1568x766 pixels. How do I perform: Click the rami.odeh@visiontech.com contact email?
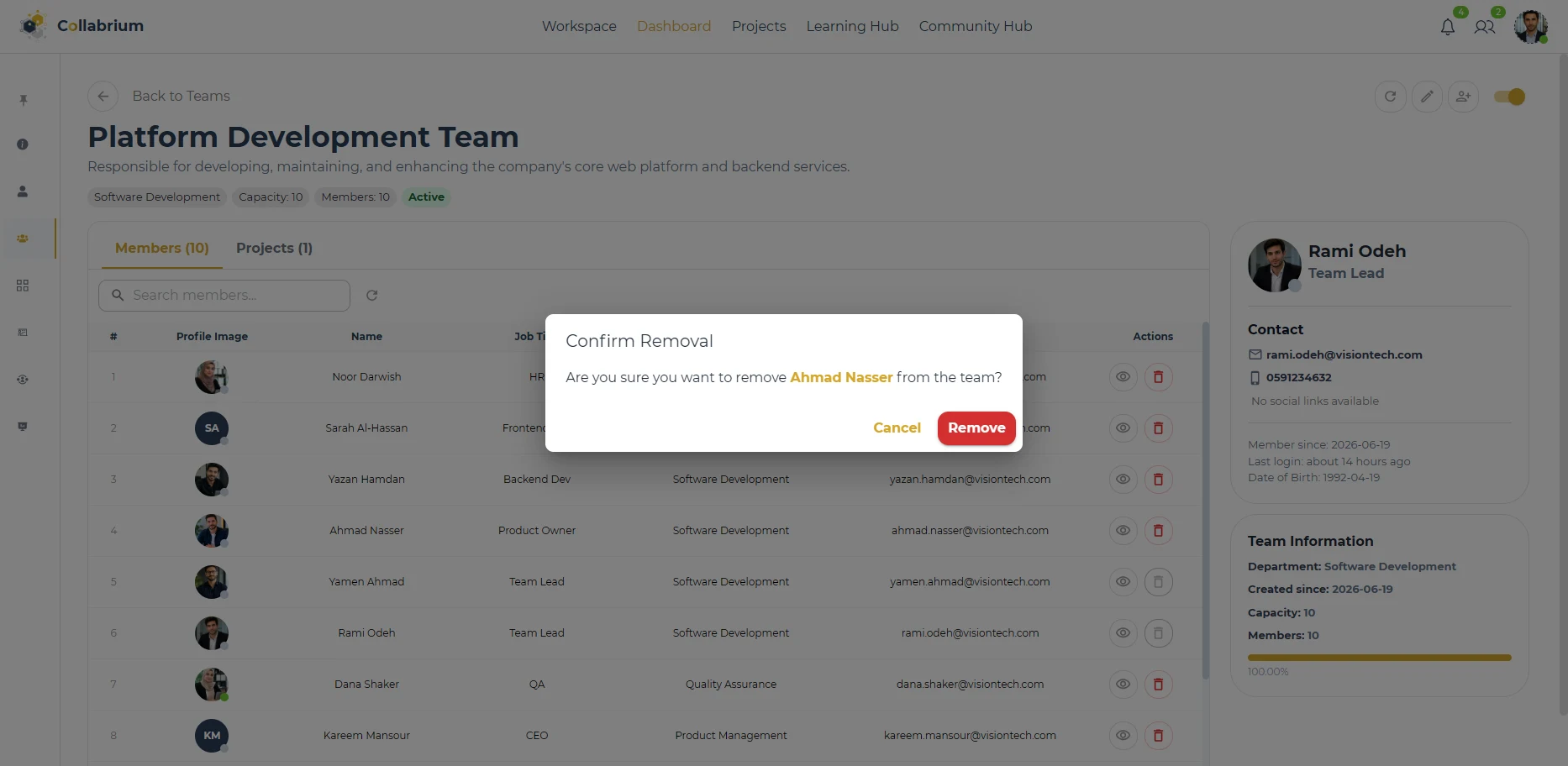coord(1344,354)
